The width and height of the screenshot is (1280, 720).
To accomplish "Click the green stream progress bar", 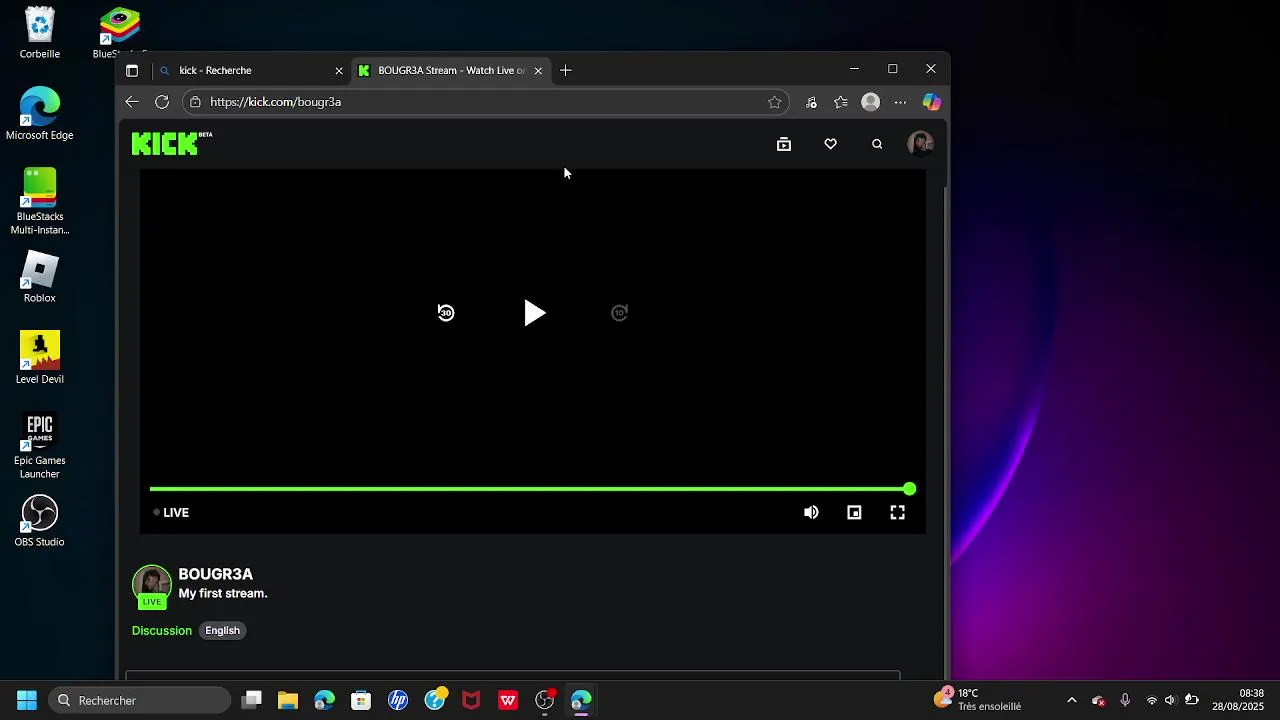I will [529, 489].
